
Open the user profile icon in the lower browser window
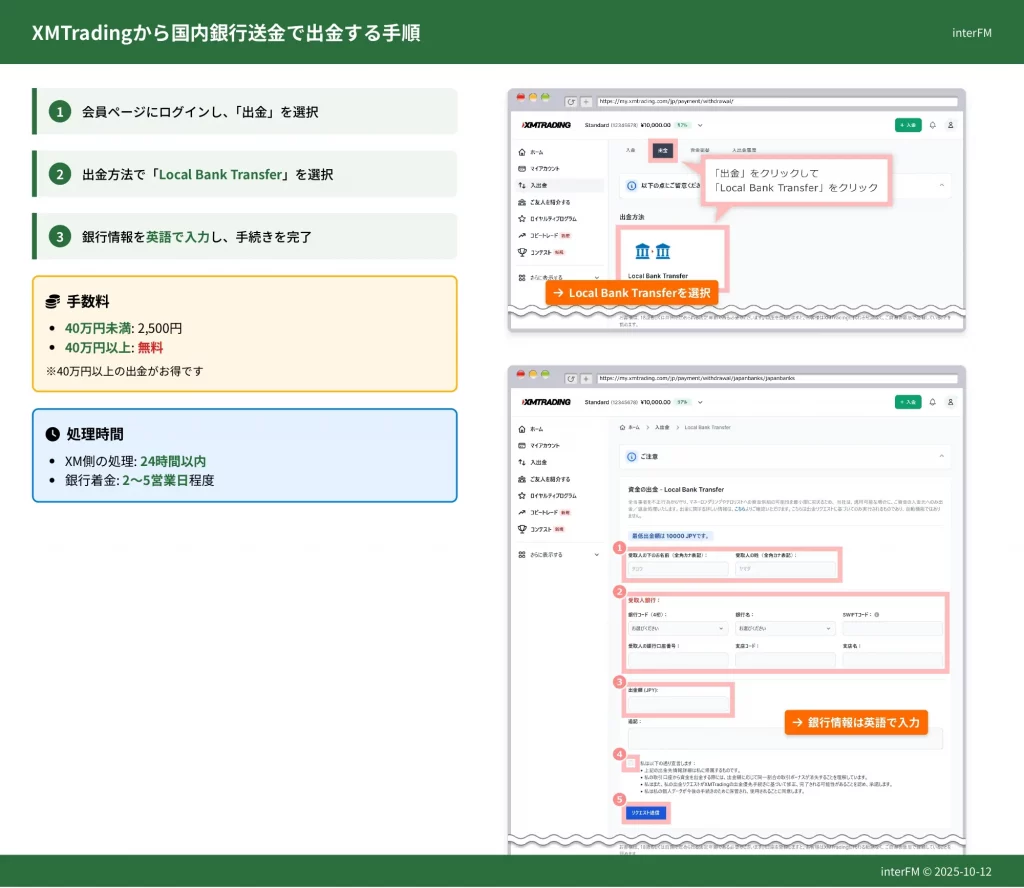point(950,402)
